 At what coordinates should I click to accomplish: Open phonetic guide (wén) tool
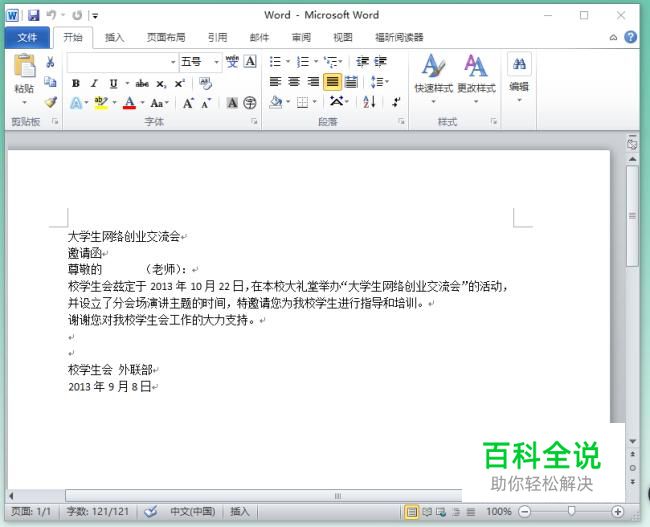(232, 62)
